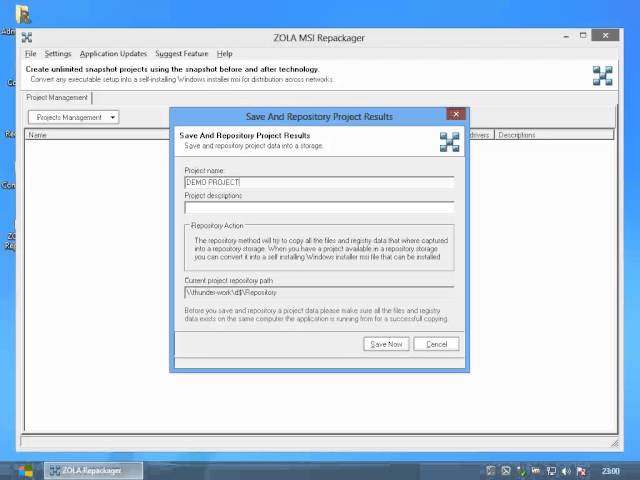The height and width of the screenshot is (480, 640).
Task: Click the Save Now button
Action: click(386, 344)
